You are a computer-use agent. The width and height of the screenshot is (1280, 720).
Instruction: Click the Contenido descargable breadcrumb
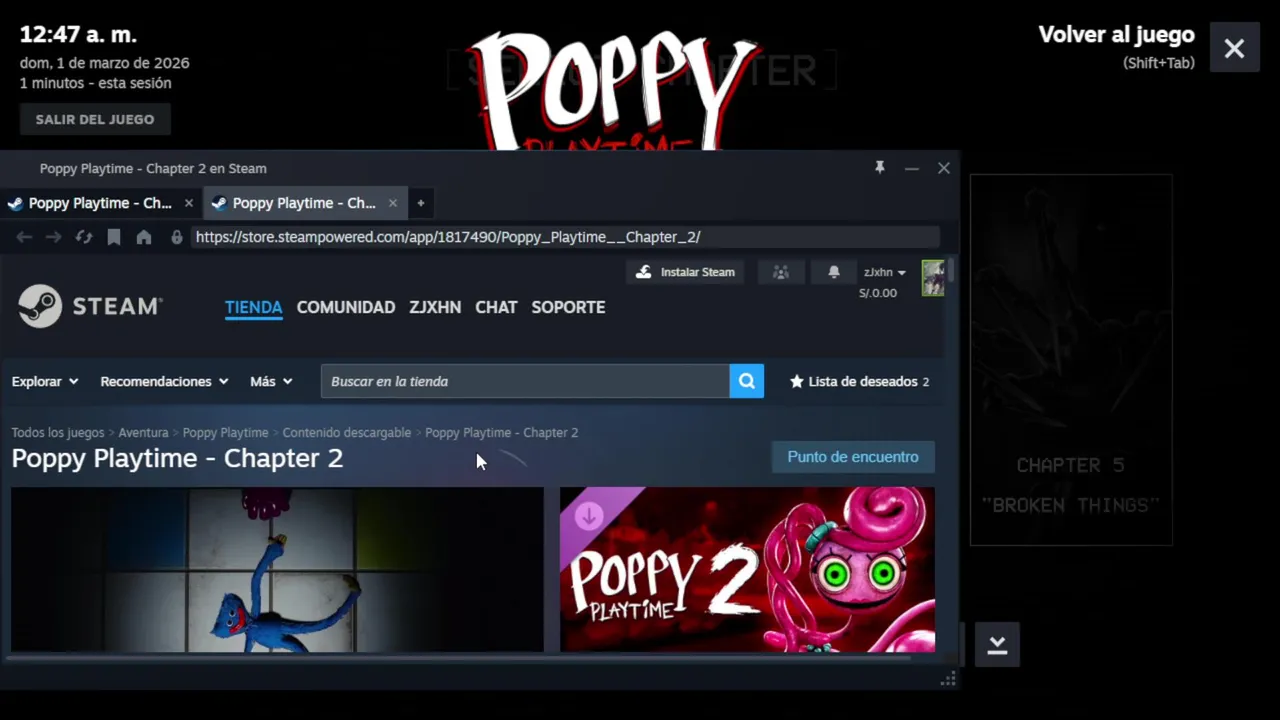coord(347,433)
